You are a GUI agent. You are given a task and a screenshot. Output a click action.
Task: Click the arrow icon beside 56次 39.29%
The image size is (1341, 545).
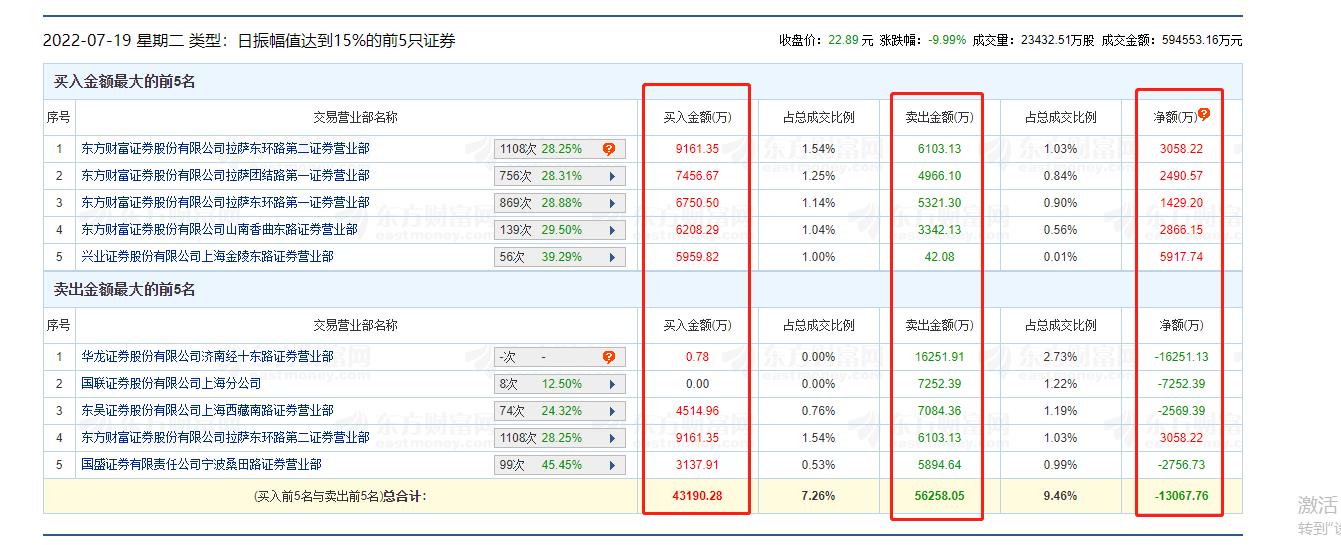(x=611, y=257)
